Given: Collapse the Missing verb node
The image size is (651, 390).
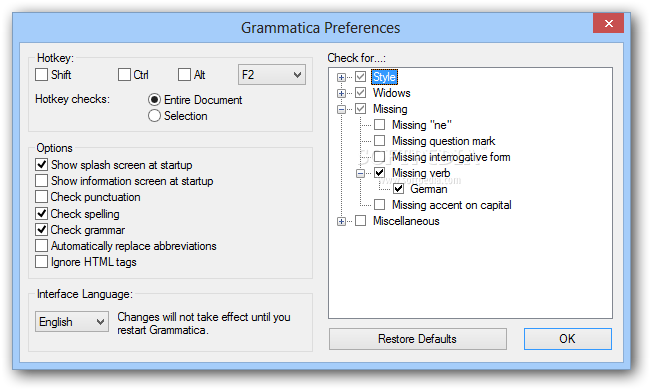Looking at the screenshot, I should (x=360, y=173).
